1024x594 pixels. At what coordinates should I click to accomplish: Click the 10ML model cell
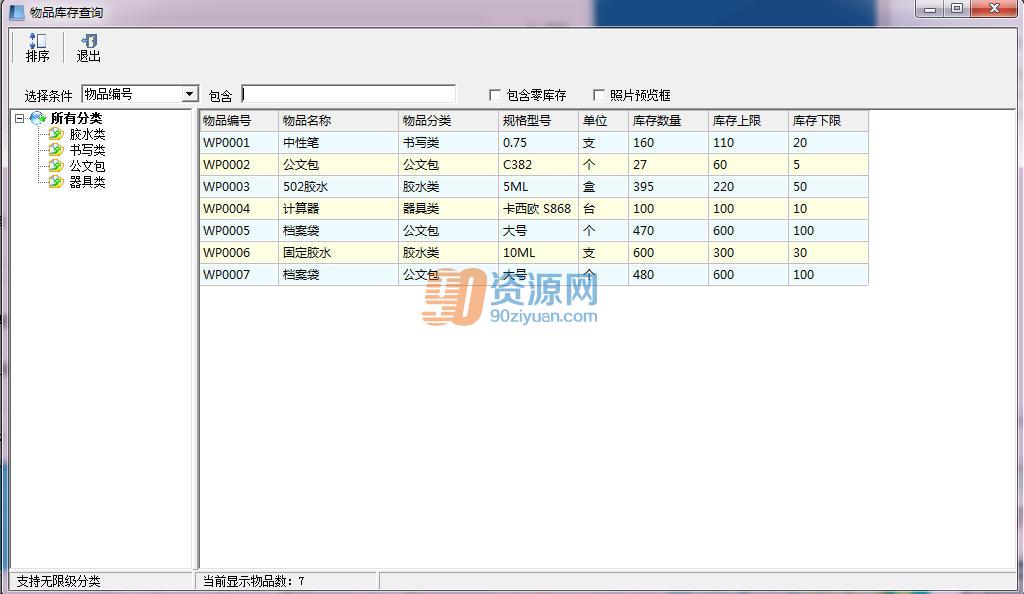(x=538, y=253)
